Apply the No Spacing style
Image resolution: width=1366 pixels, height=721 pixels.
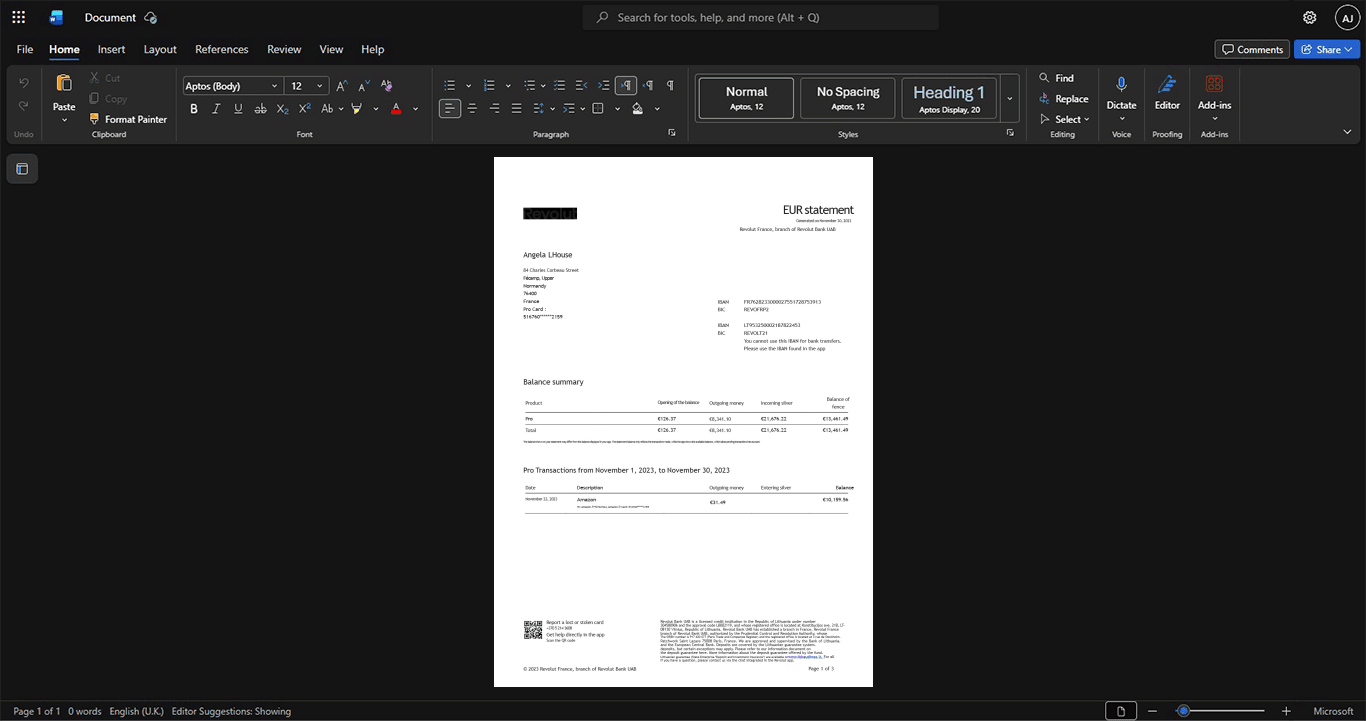(848, 98)
